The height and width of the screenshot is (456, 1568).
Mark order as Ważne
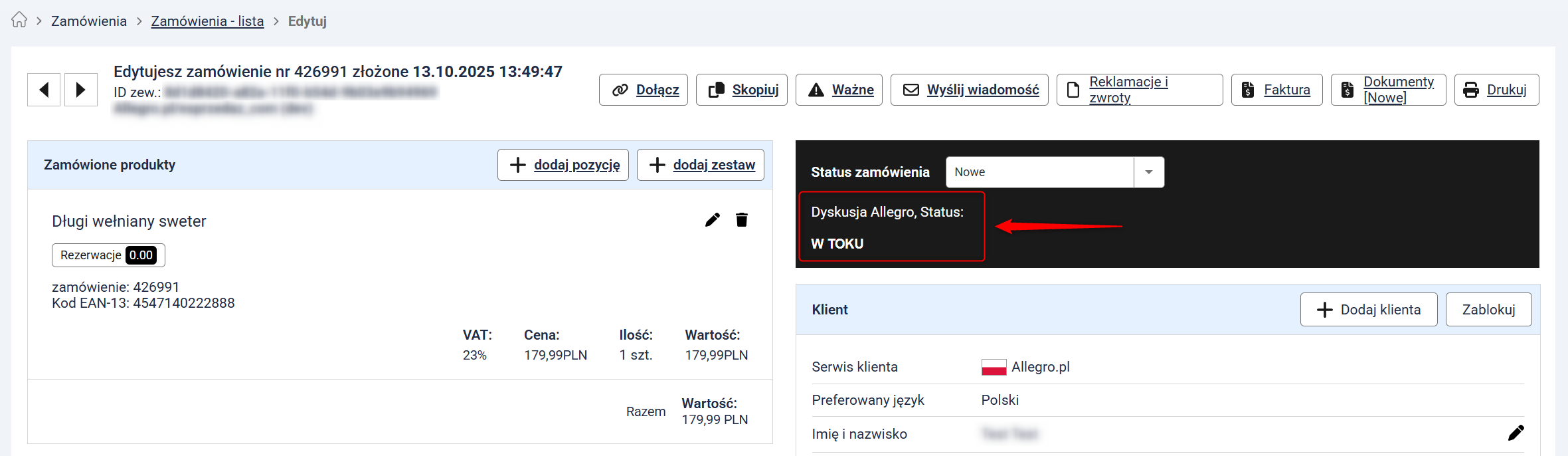point(839,90)
